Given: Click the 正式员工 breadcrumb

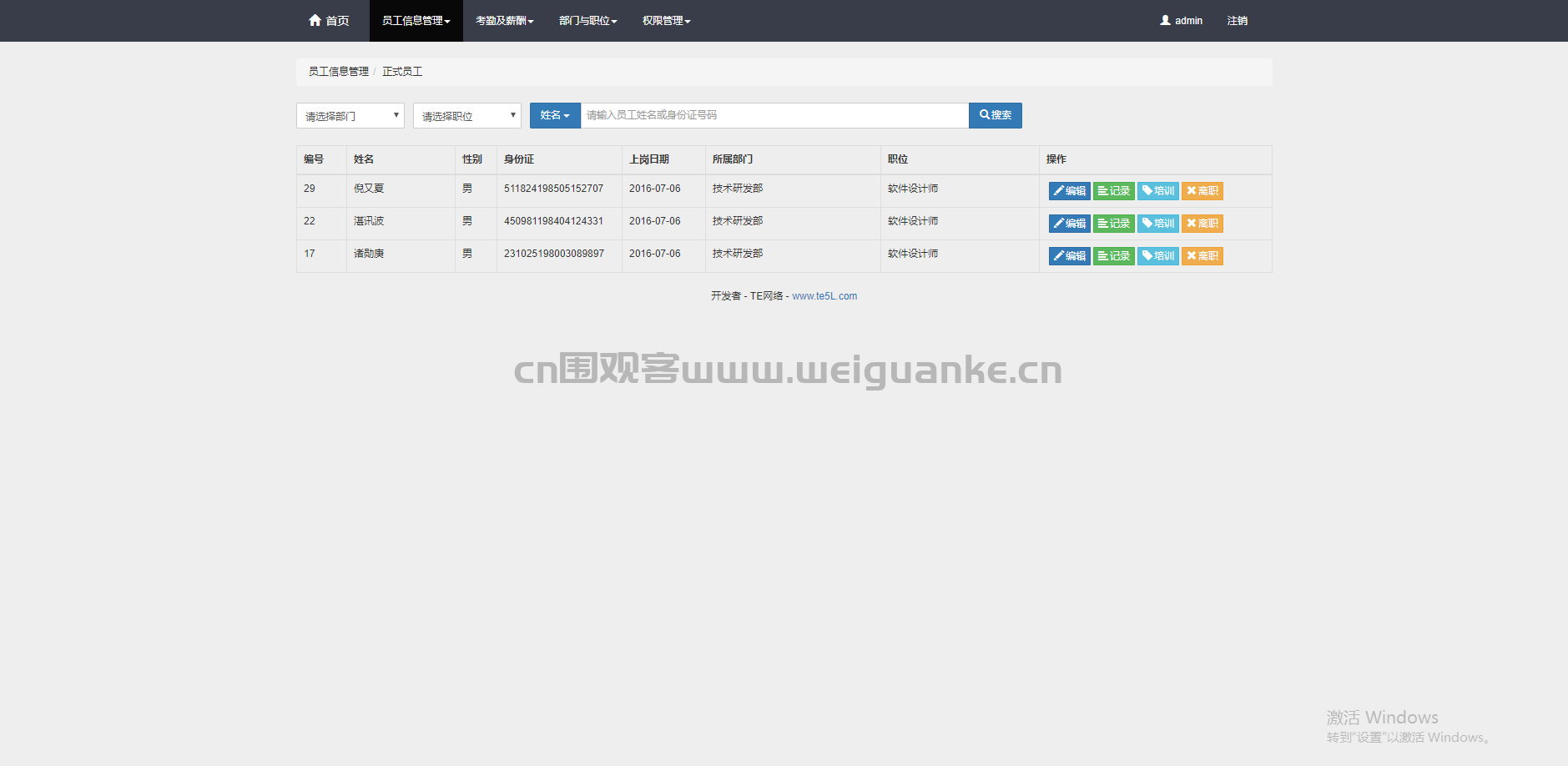Looking at the screenshot, I should click(402, 72).
